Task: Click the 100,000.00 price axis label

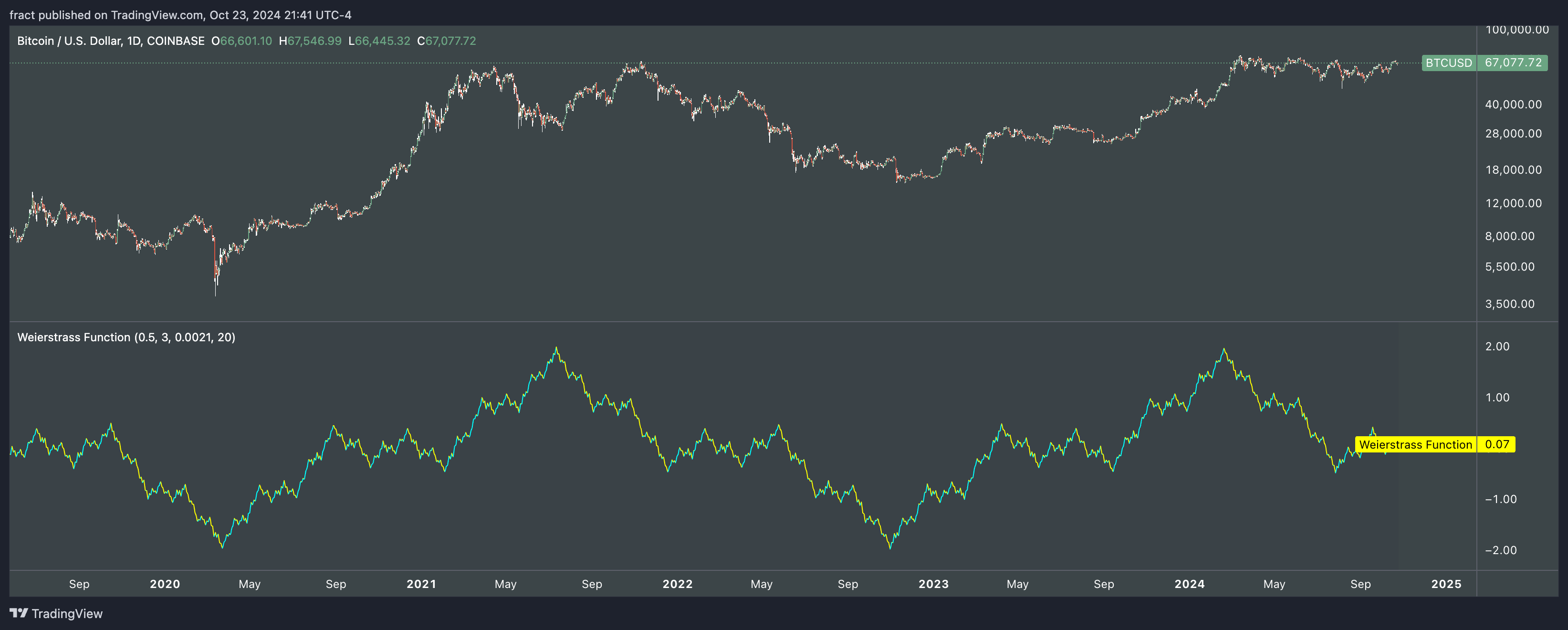Action: [x=1517, y=29]
